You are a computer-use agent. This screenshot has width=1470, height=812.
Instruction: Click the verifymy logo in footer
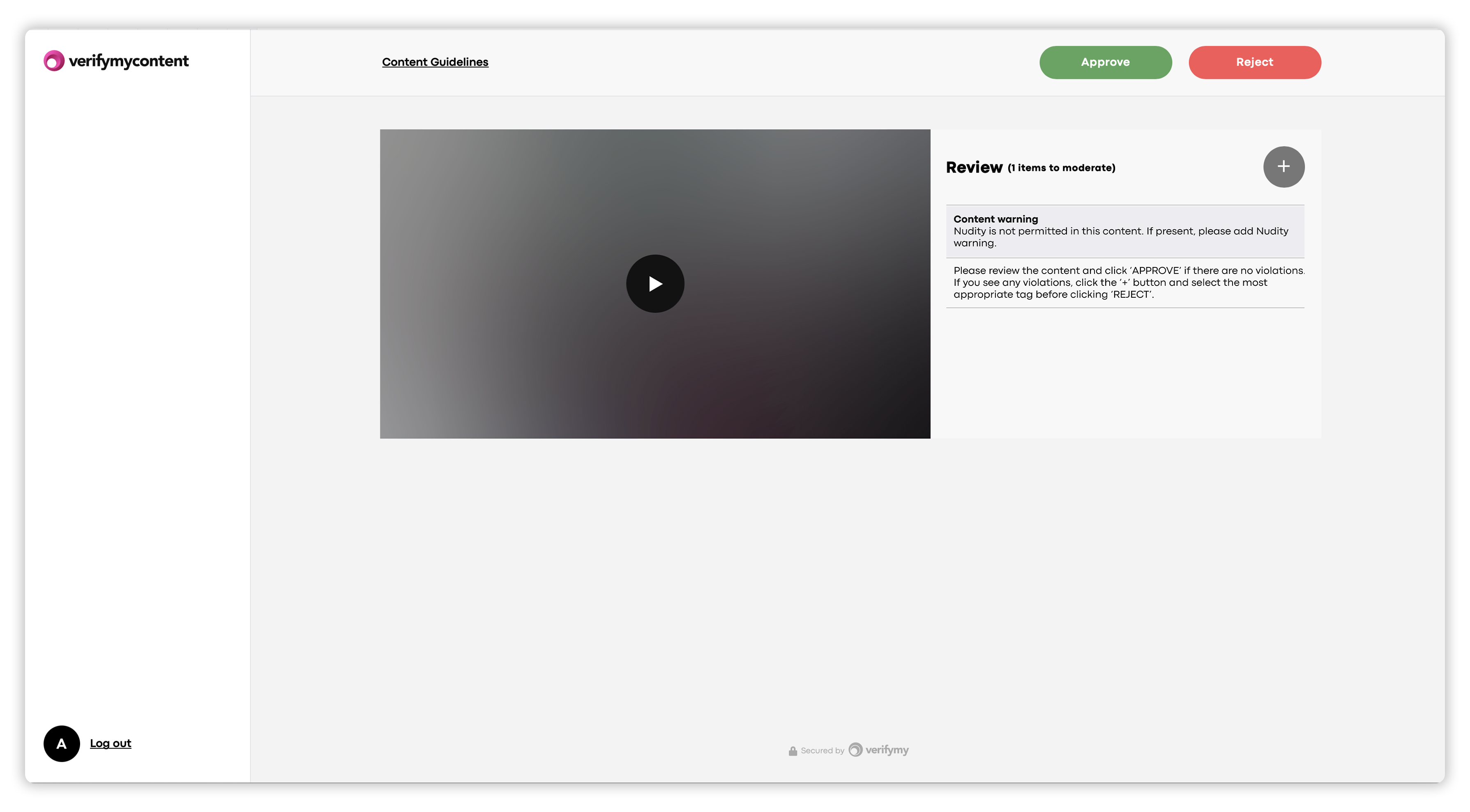coord(878,750)
